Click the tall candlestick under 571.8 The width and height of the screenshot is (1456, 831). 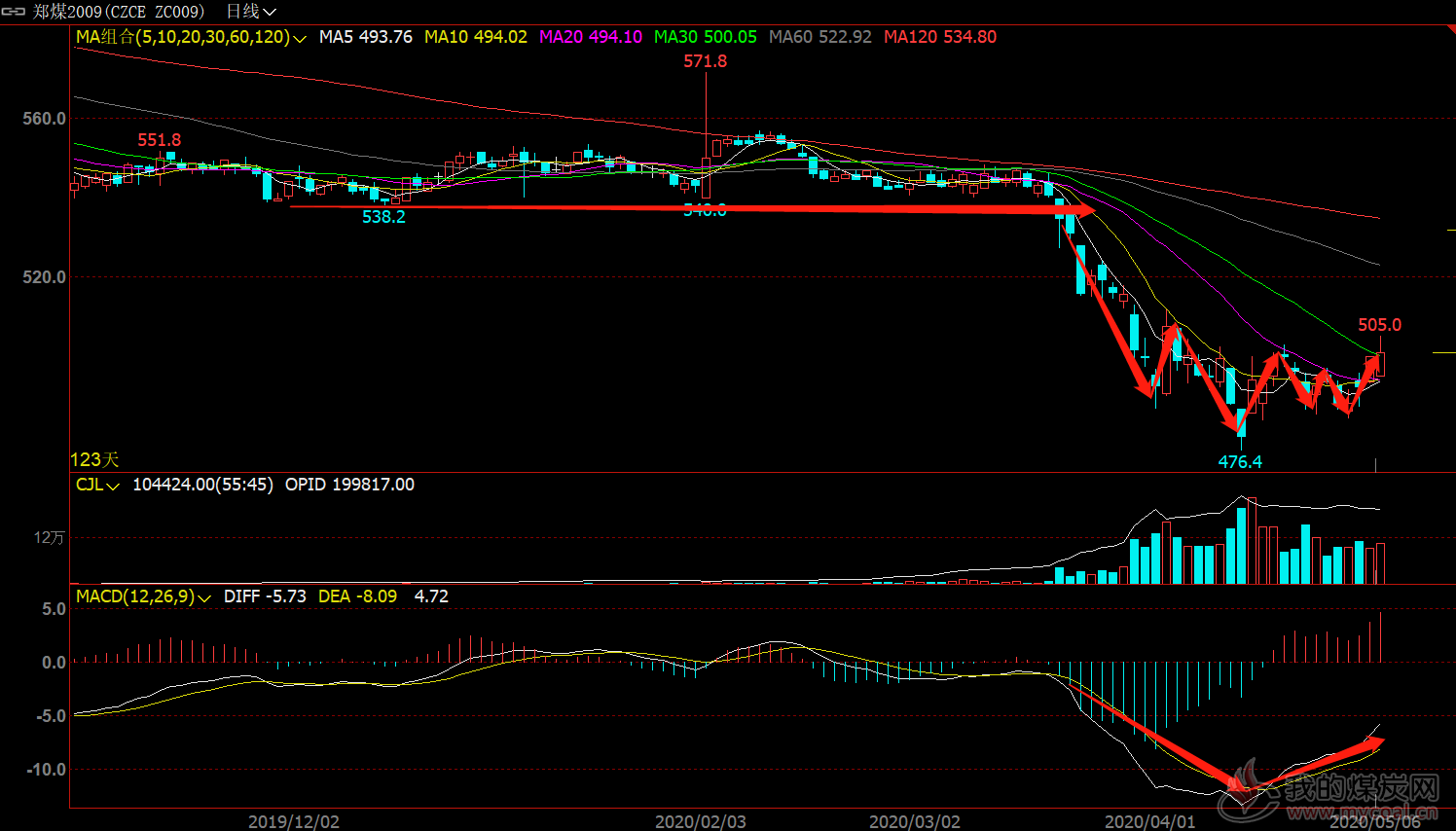(x=706, y=136)
